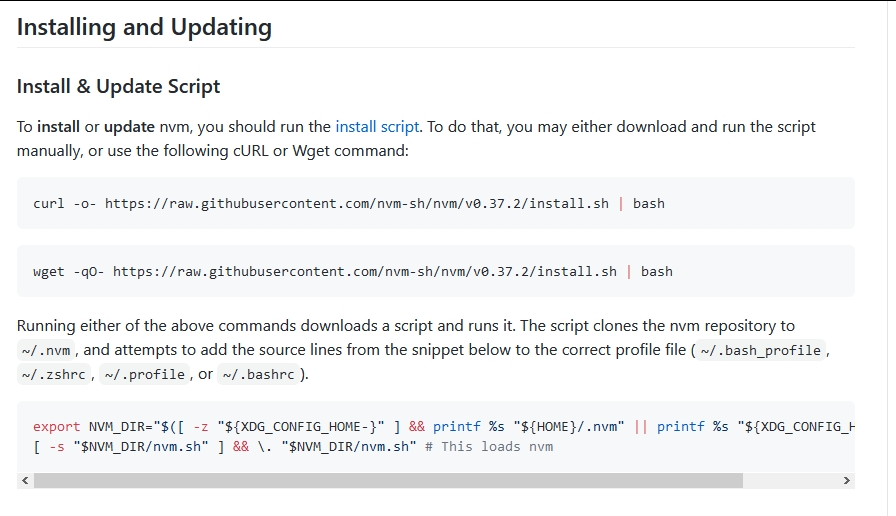
Task: Click the "Install & Update Script" subheading
Action: (x=118, y=86)
